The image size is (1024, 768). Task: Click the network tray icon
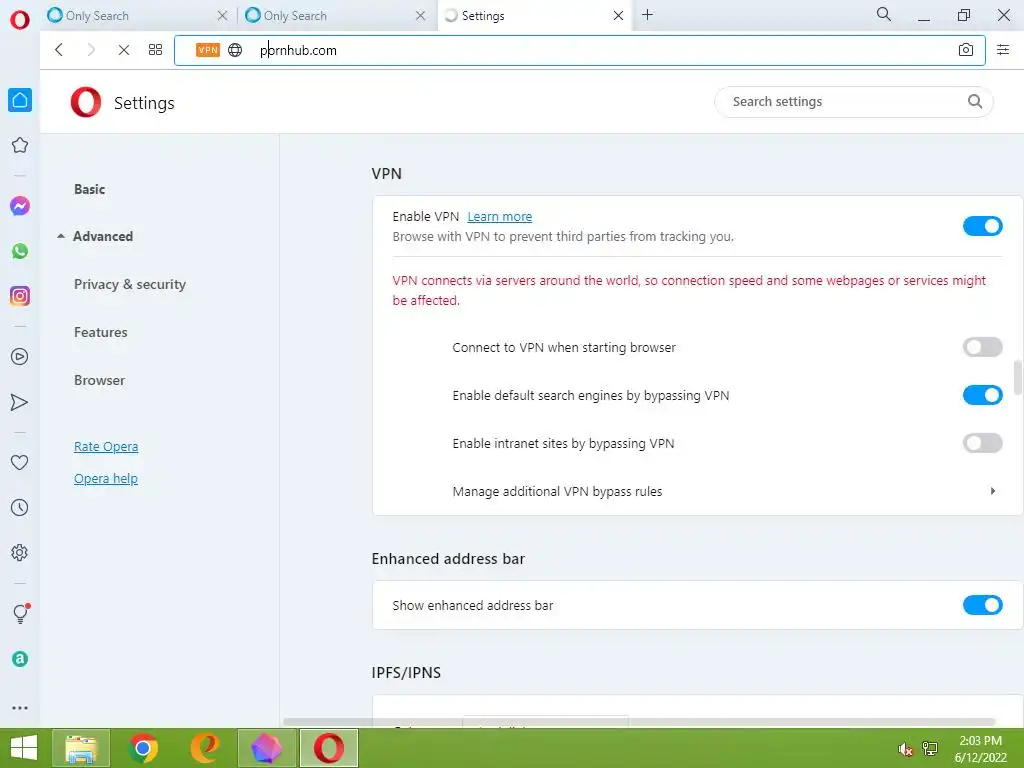(x=930, y=748)
